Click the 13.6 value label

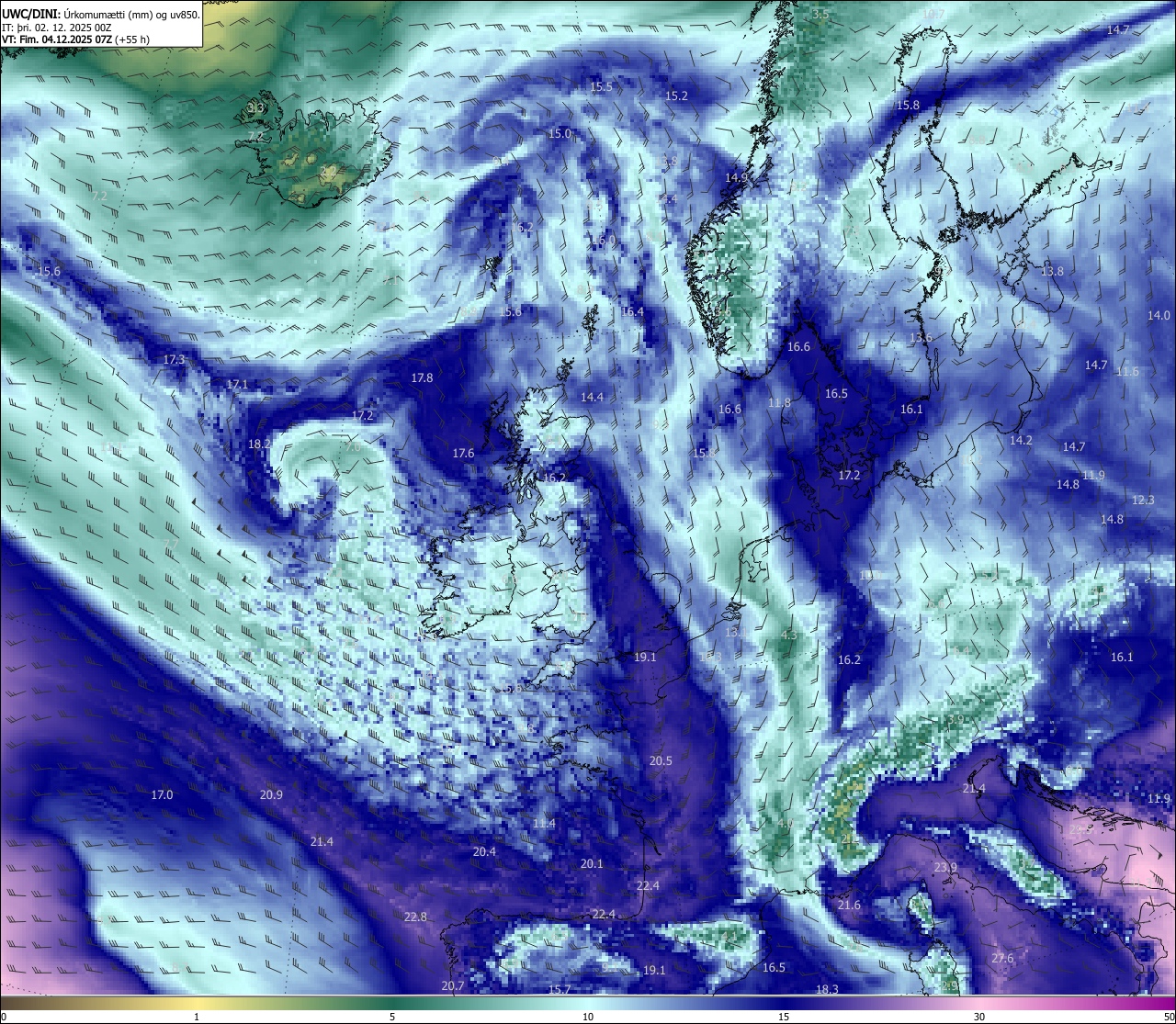[x=921, y=337]
